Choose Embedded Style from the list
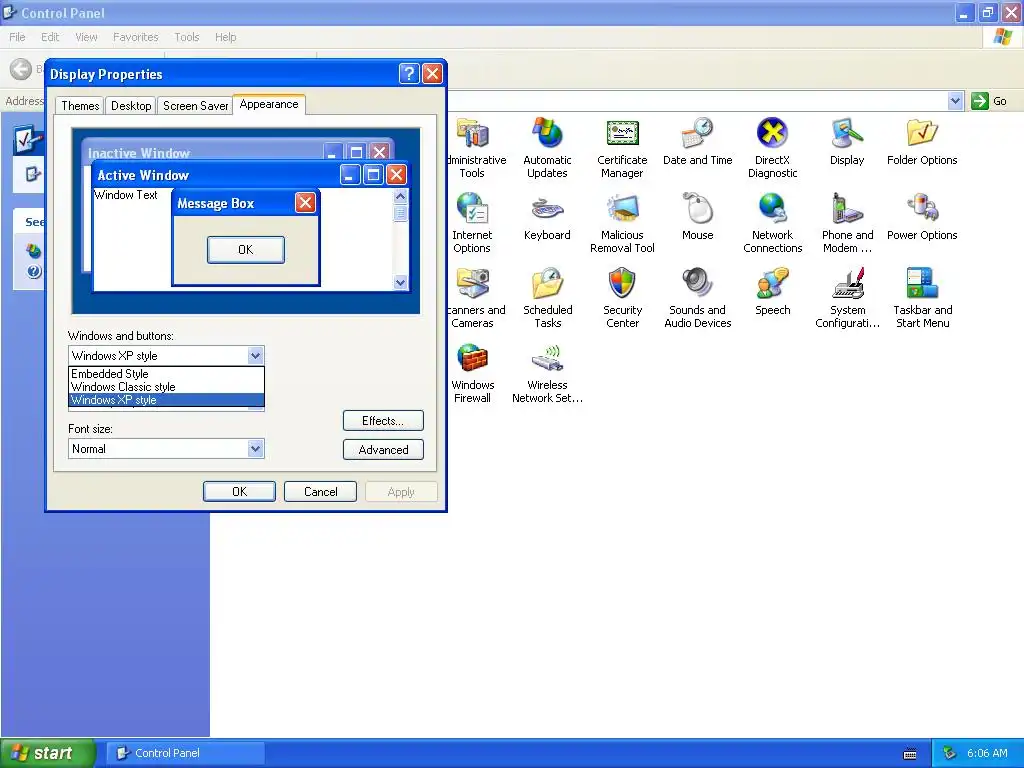Image resolution: width=1024 pixels, height=768 pixels. point(167,374)
